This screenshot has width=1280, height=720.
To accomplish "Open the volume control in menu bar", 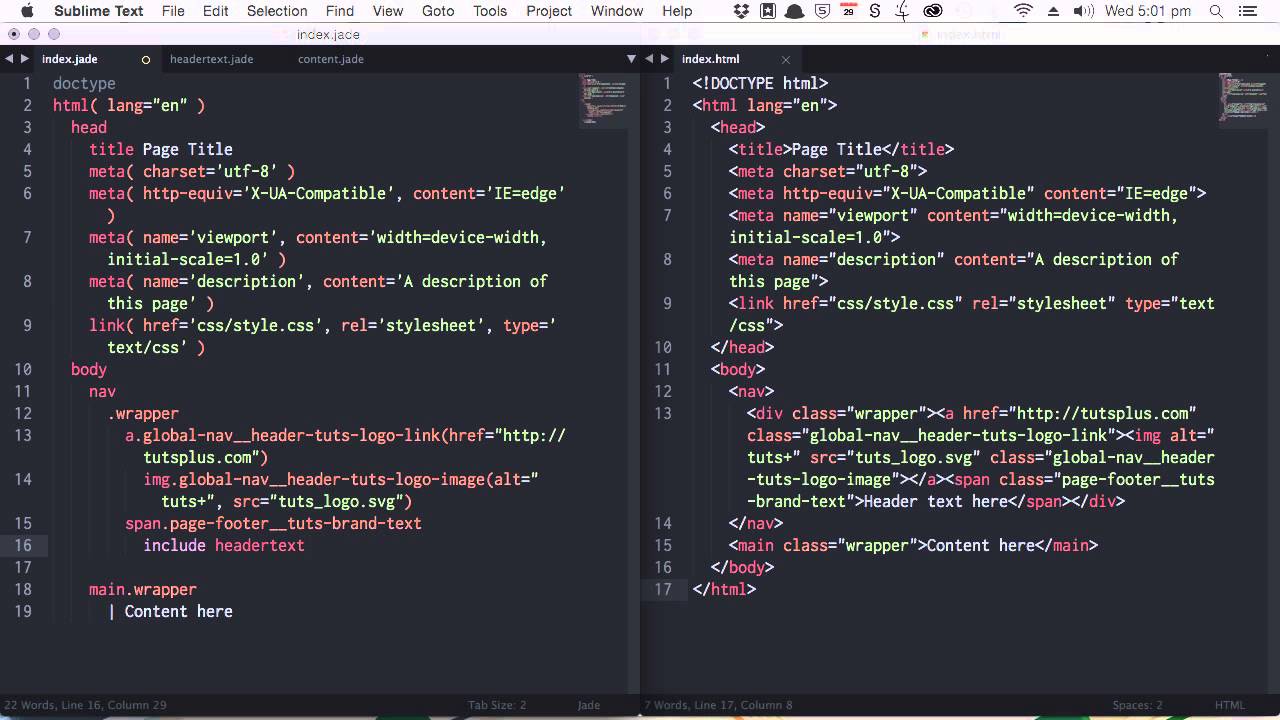I will 1083,11.
